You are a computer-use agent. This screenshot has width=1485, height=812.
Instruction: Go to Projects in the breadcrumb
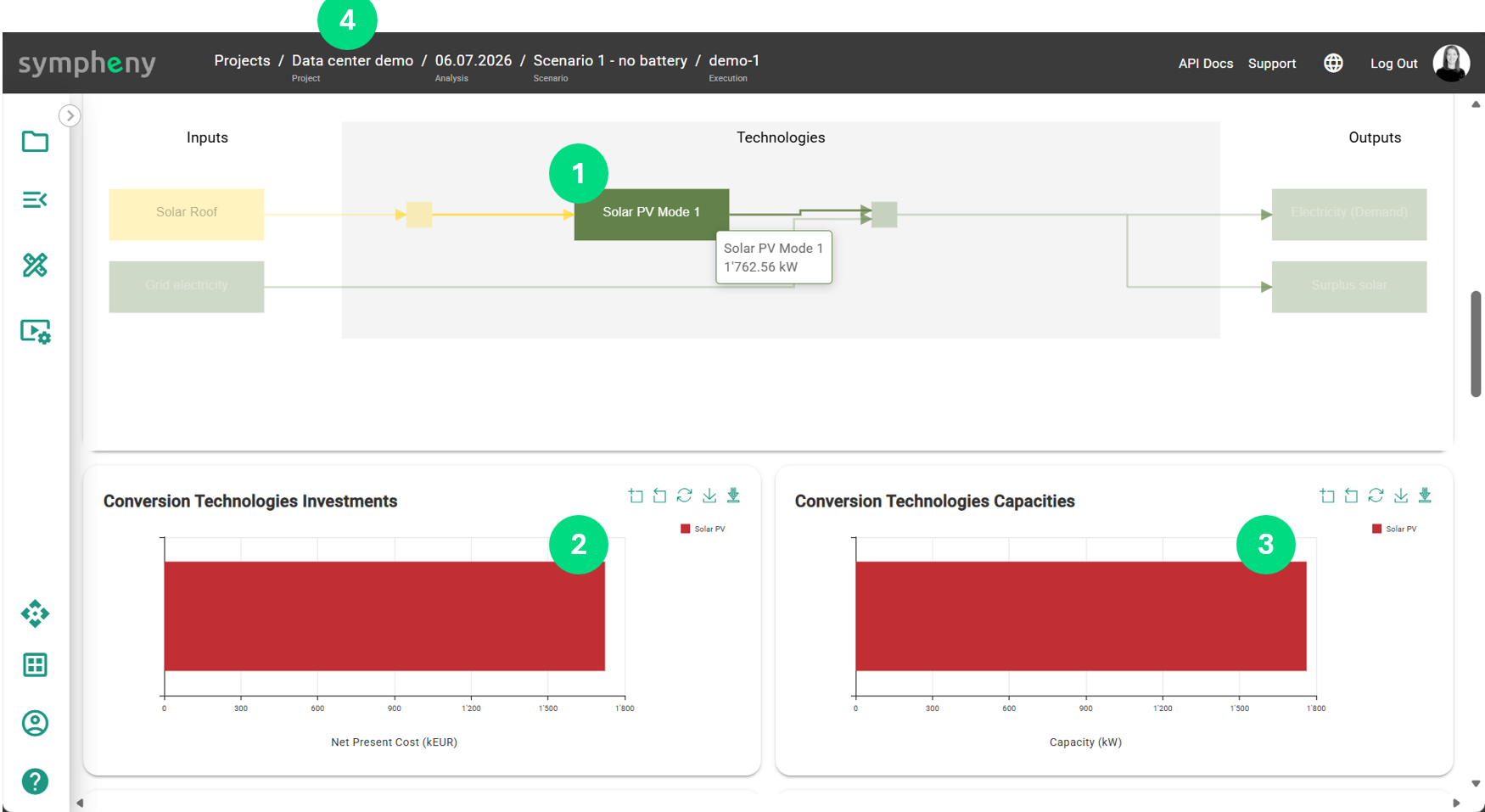tap(242, 61)
